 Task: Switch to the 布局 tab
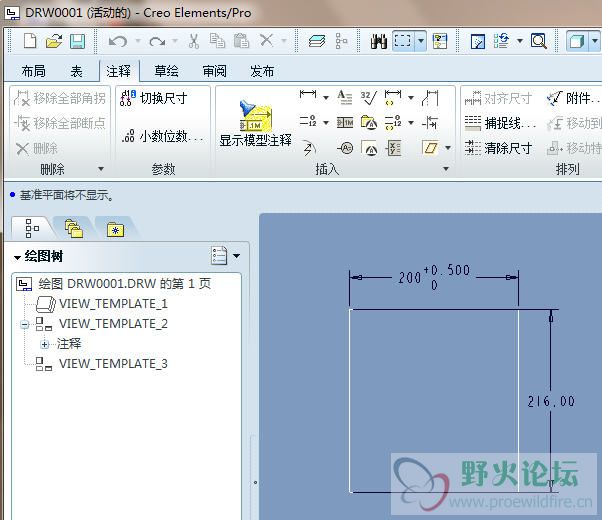pos(33,71)
